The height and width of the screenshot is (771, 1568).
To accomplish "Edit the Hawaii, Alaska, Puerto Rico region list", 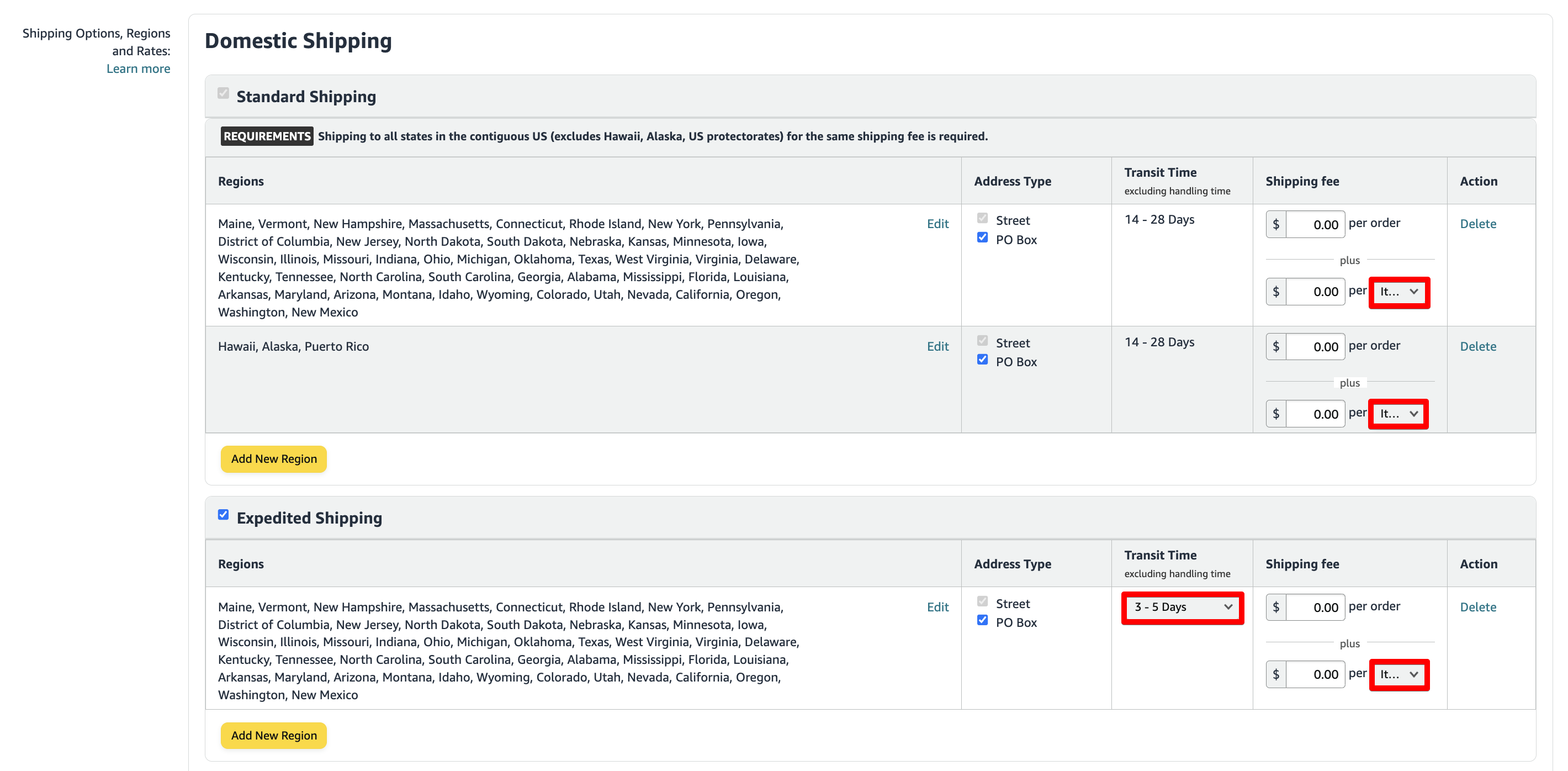I will 937,346.
